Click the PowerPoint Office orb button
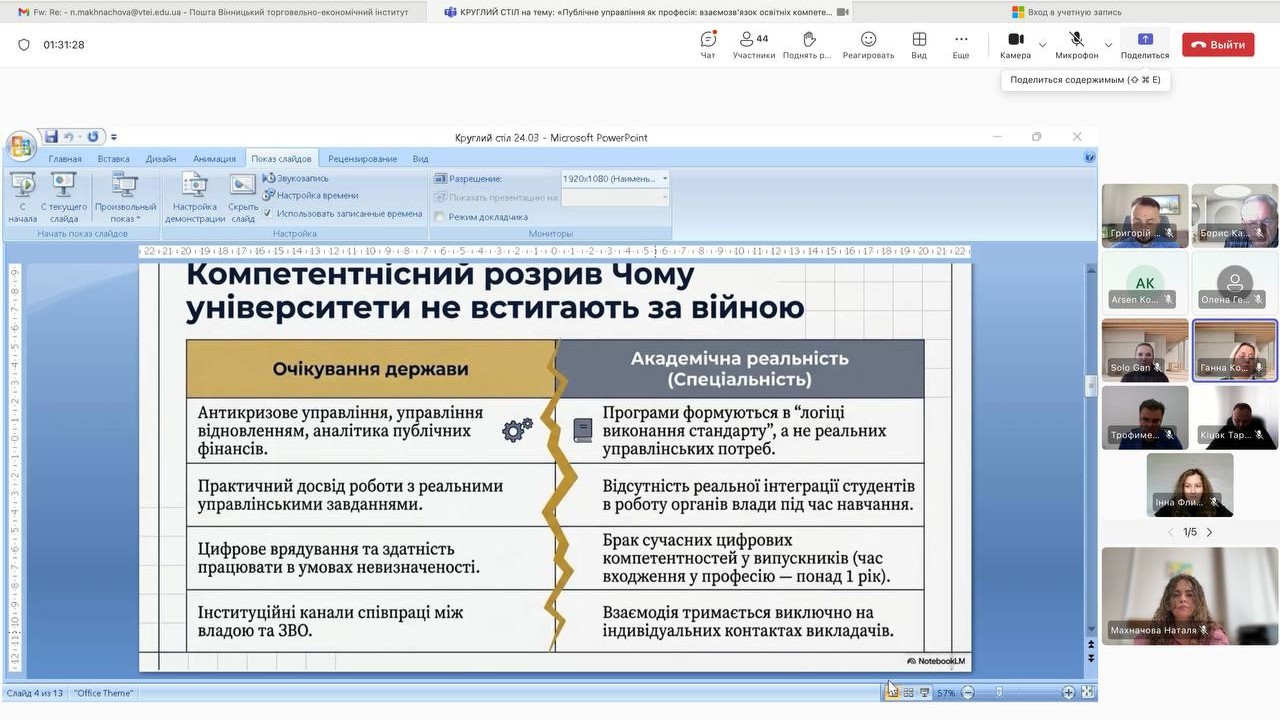This screenshot has height=720, width=1280. click(x=20, y=146)
